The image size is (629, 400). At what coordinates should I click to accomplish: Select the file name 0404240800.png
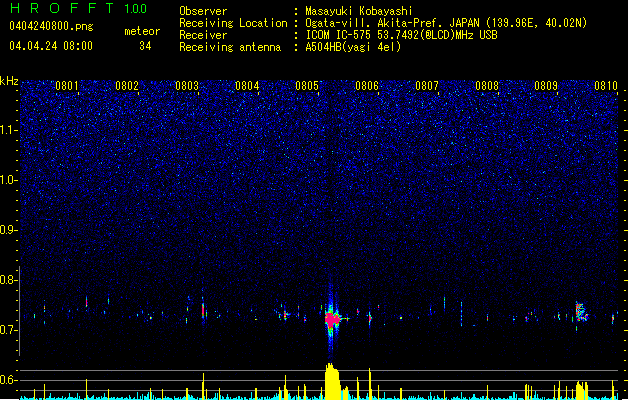point(51,26)
